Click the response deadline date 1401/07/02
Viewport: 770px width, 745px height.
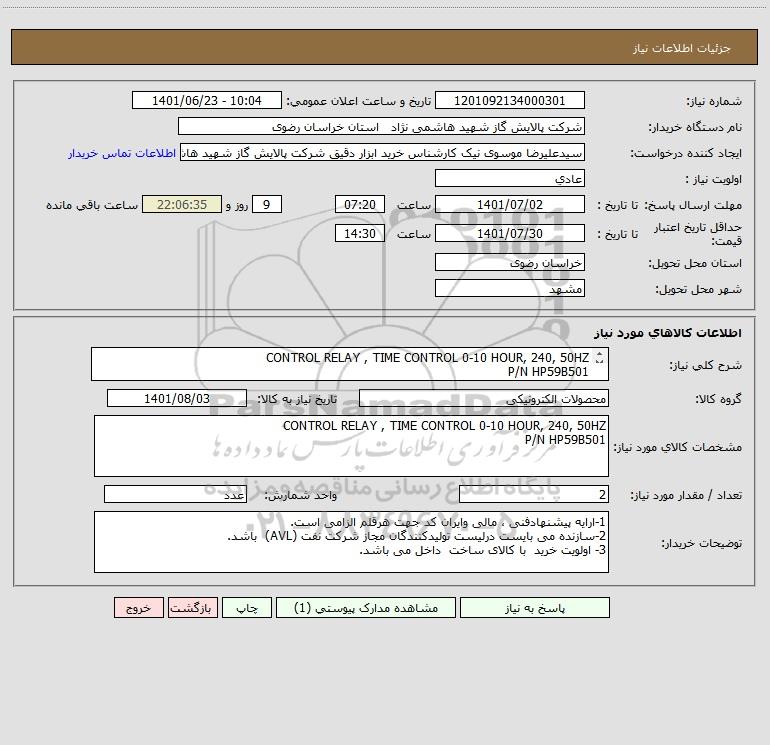[510, 204]
